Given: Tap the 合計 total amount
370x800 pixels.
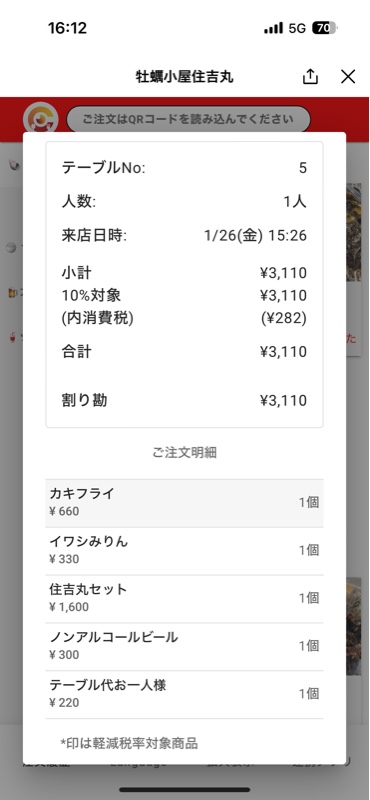Looking at the screenshot, I should 284,352.
